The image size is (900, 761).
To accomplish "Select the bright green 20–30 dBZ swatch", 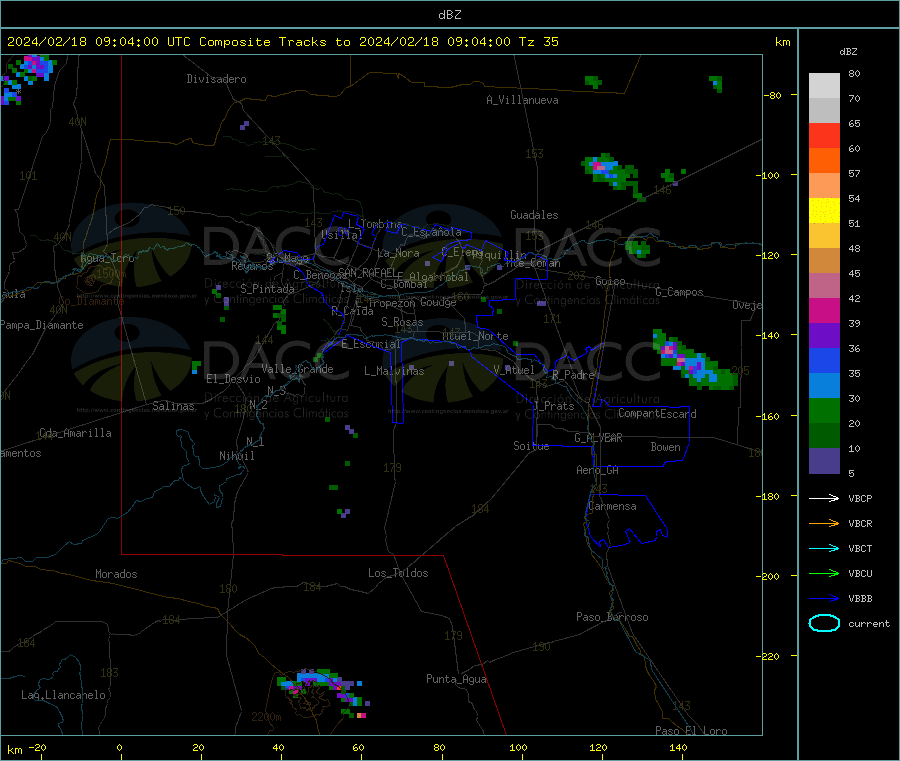I will (x=824, y=410).
